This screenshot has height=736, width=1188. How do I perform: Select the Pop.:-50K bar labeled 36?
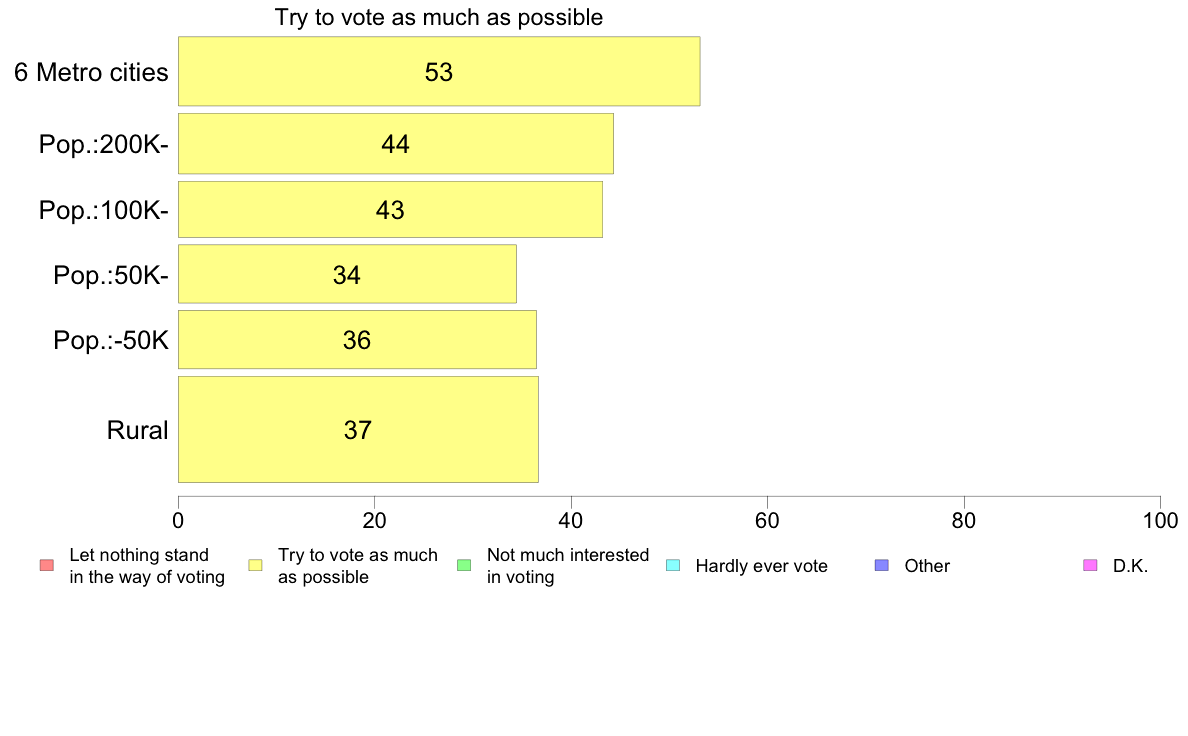[357, 340]
